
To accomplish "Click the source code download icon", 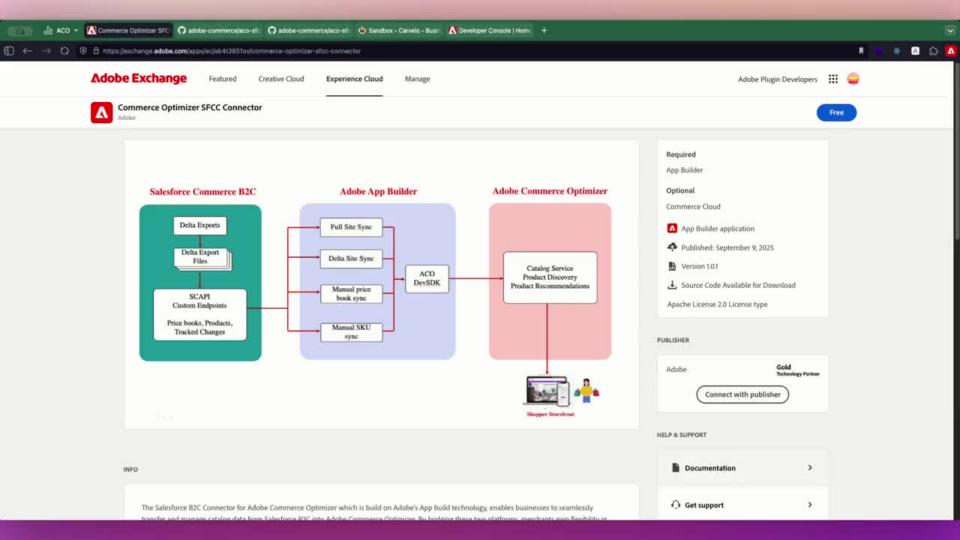I will [672, 285].
